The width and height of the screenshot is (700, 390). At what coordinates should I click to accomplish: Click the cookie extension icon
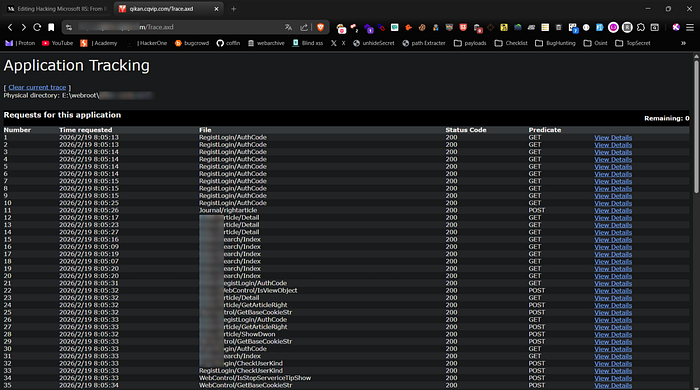(x=422, y=27)
